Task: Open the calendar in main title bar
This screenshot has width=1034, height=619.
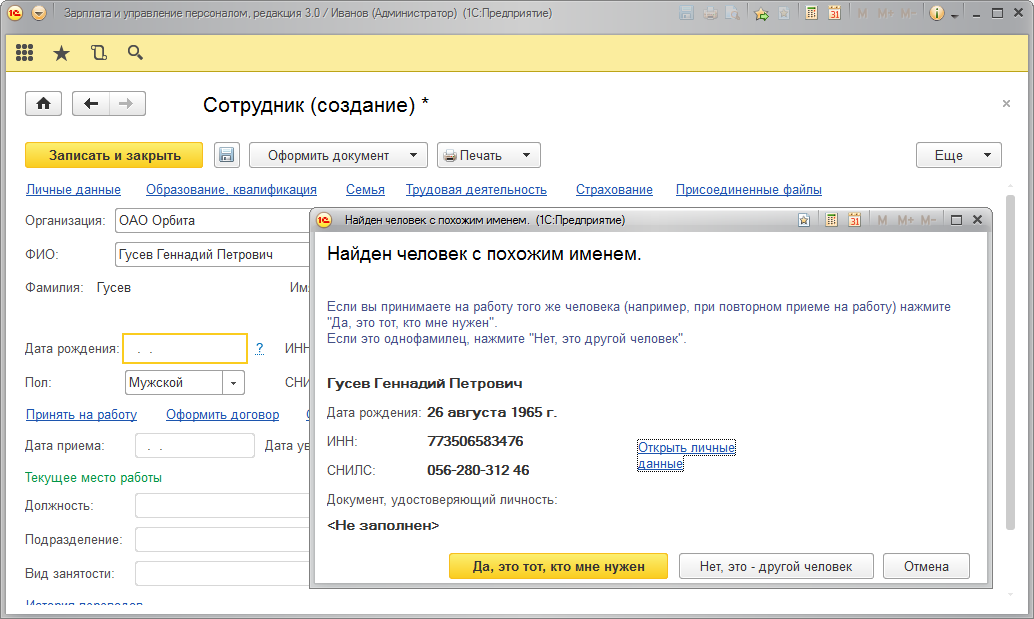Action: click(x=834, y=14)
